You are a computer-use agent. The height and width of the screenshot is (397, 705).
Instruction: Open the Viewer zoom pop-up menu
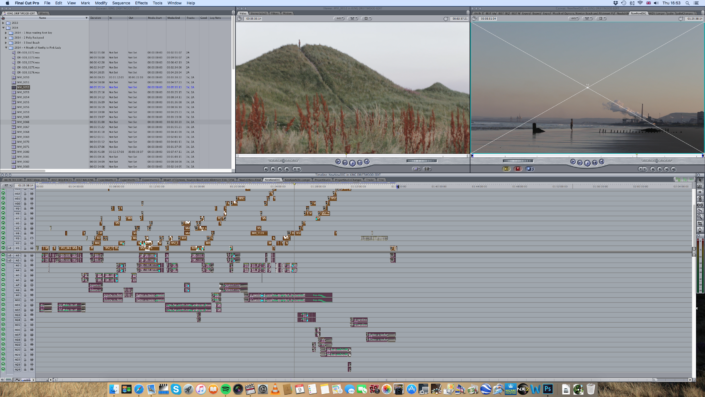(x=339, y=18)
